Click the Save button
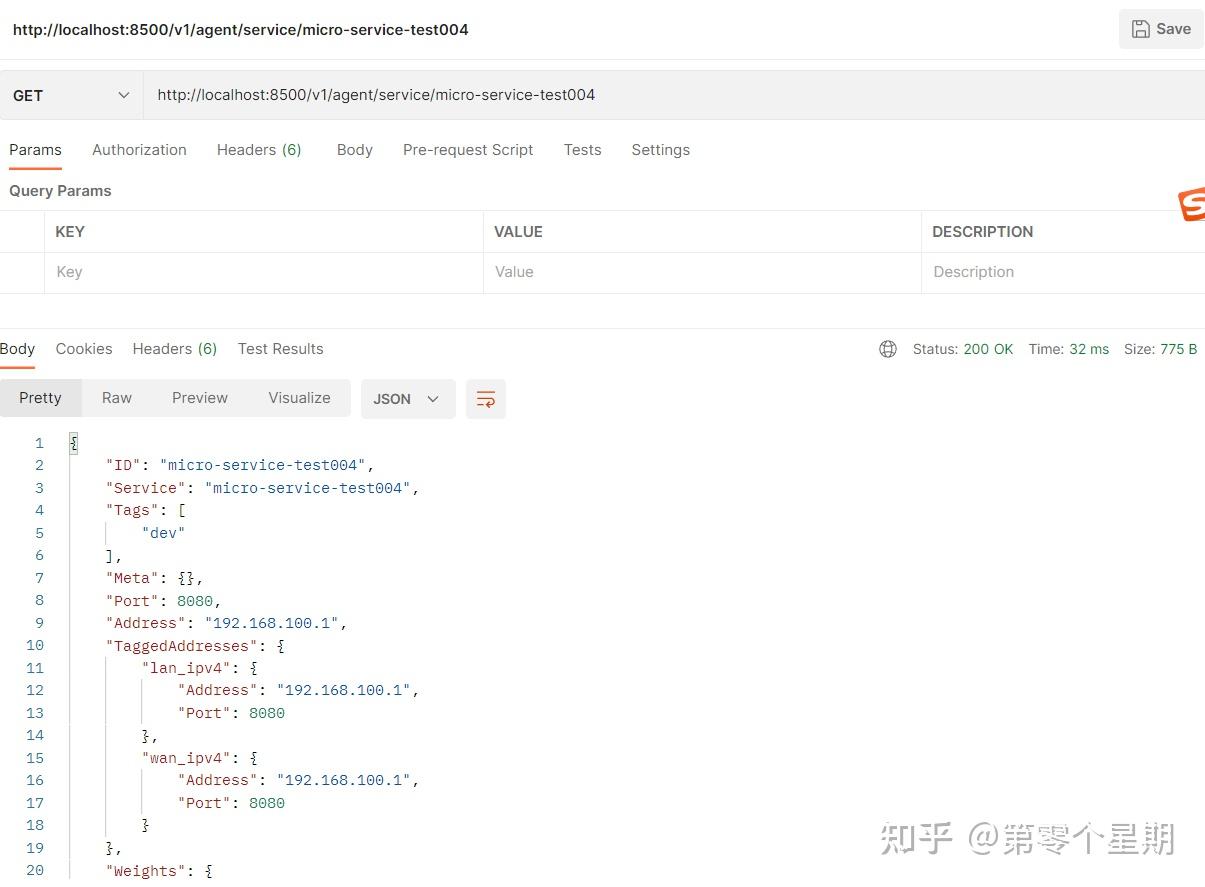Screen dimensions: 1205x887 tap(1161, 29)
